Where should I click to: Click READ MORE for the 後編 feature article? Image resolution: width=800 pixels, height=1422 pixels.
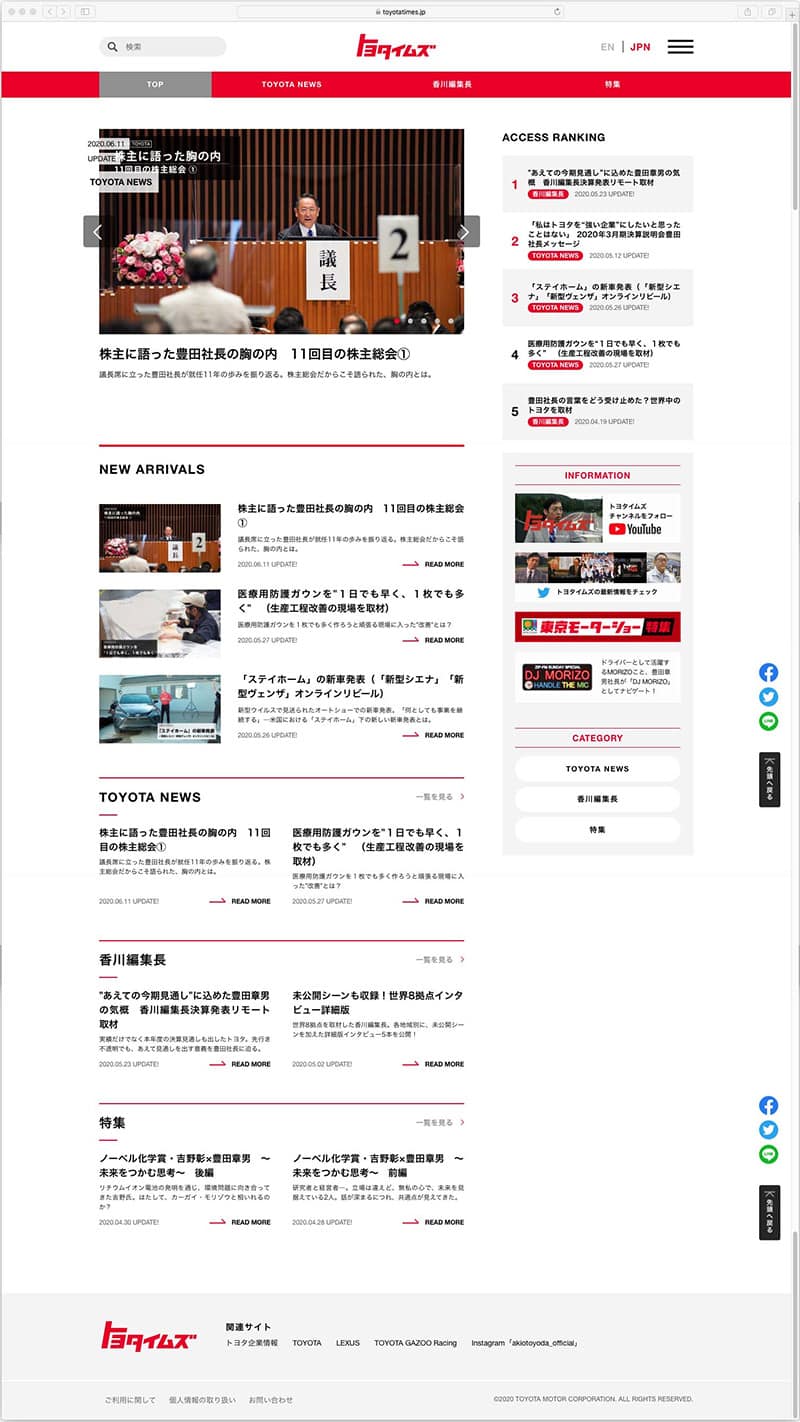[240, 1222]
